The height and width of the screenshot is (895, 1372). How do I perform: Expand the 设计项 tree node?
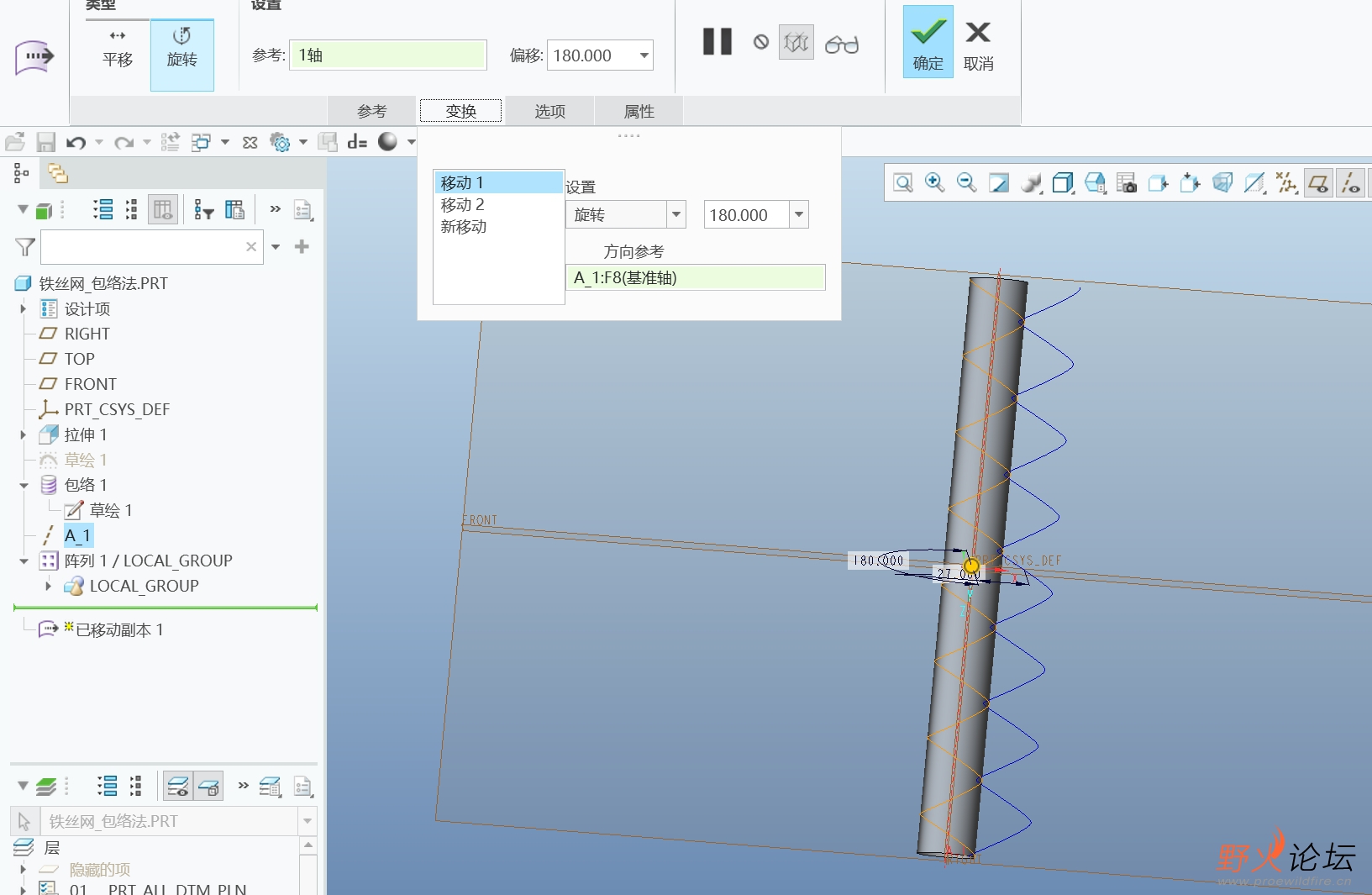(23, 308)
